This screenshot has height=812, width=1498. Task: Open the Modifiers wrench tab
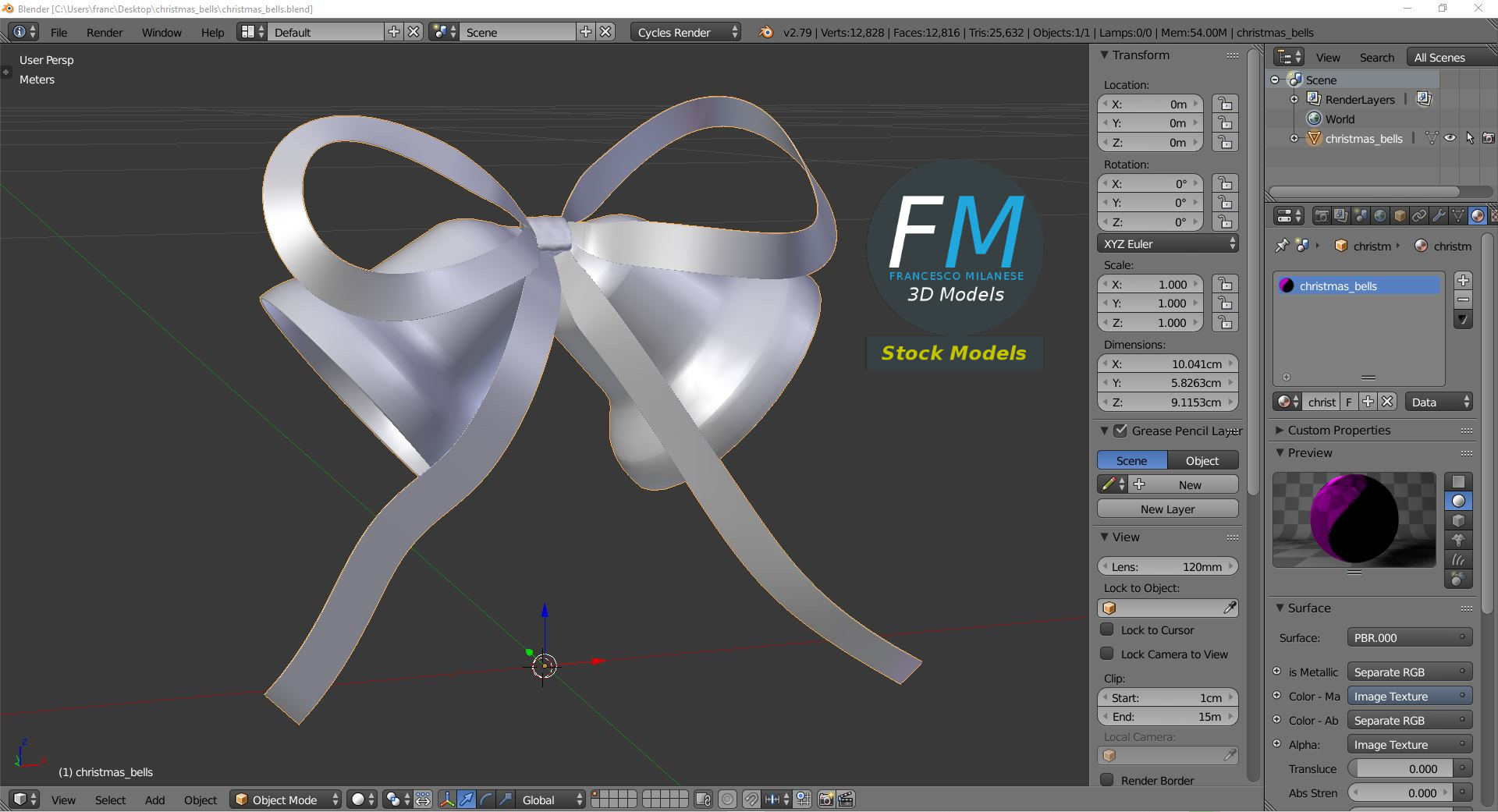tap(1439, 216)
